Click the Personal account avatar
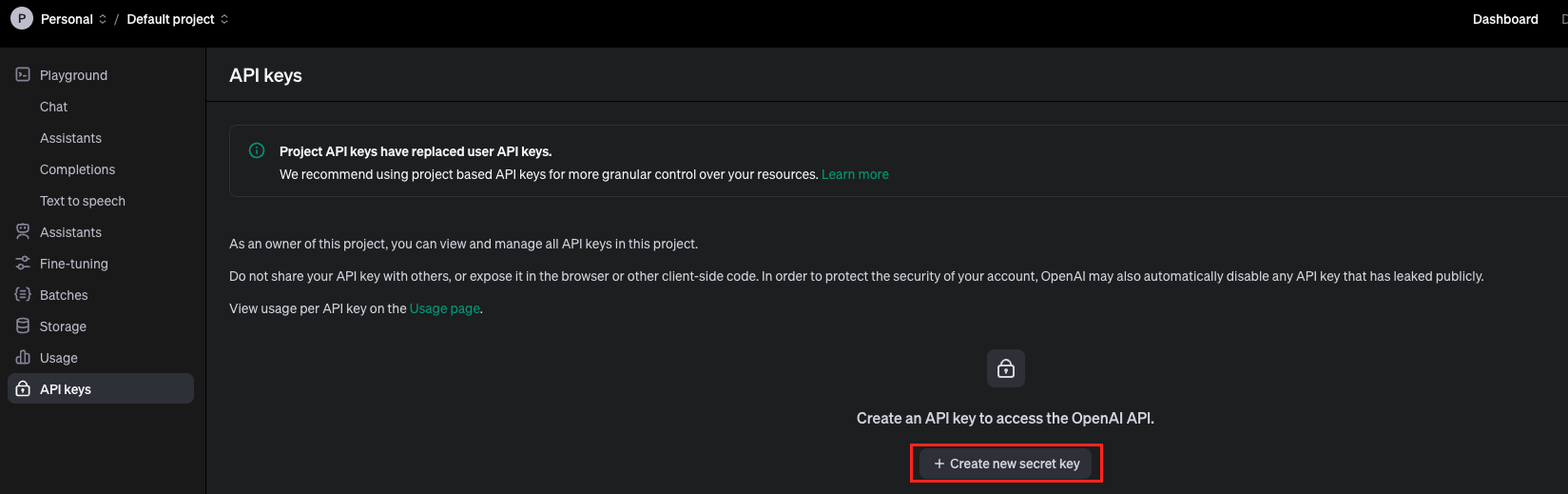 point(21,19)
